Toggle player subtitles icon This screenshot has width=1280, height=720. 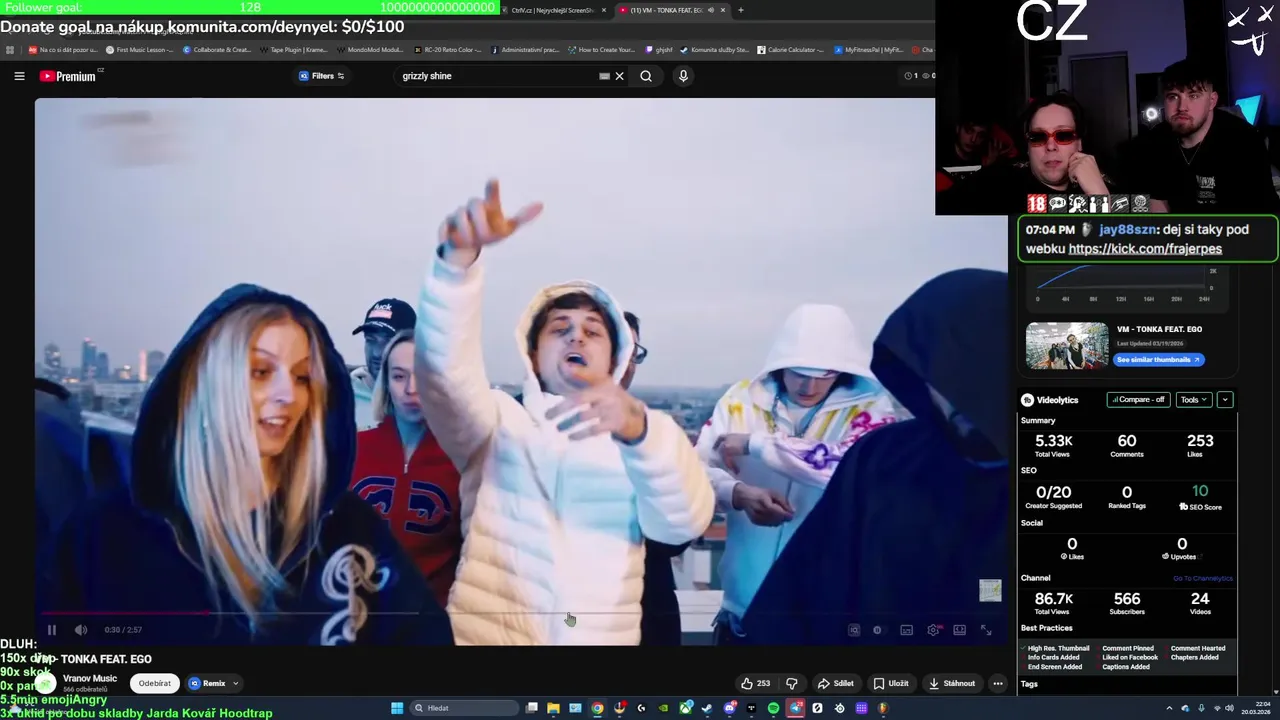(906, 630)
